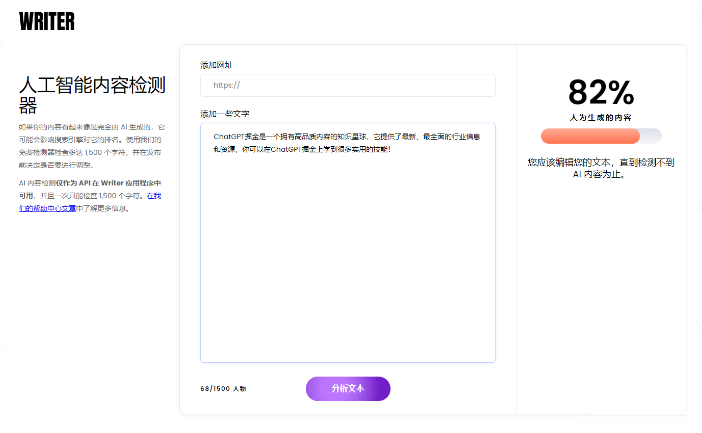Click the orange score progress bar
This screenshot has width=702, height=433.
pyautogui.click(x=601, y=136)
